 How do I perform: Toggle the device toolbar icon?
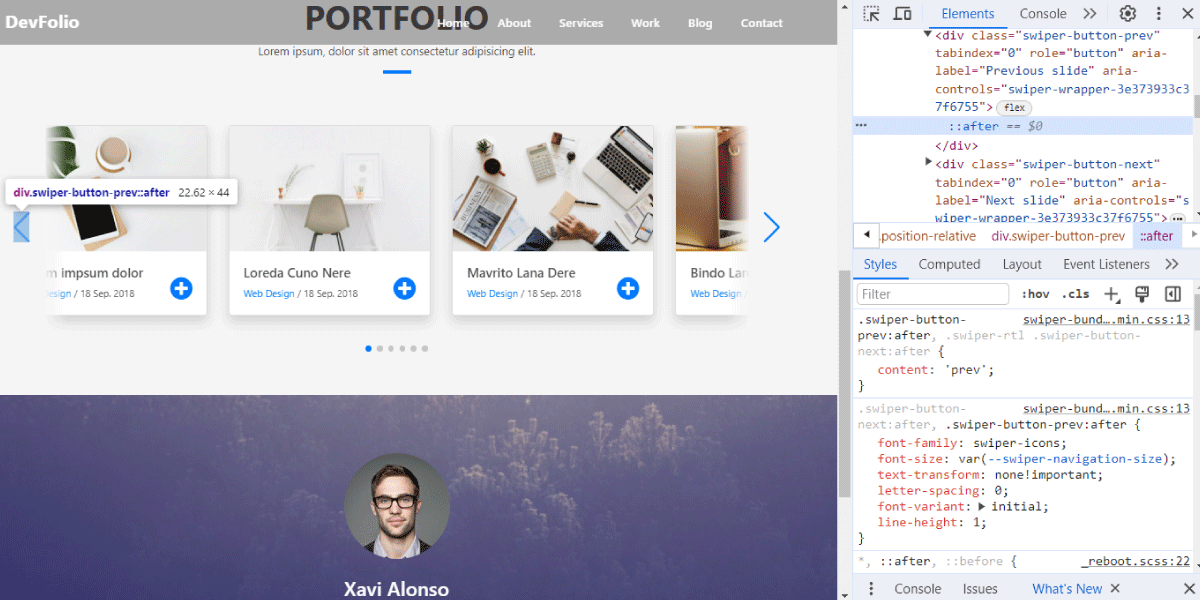902,14
